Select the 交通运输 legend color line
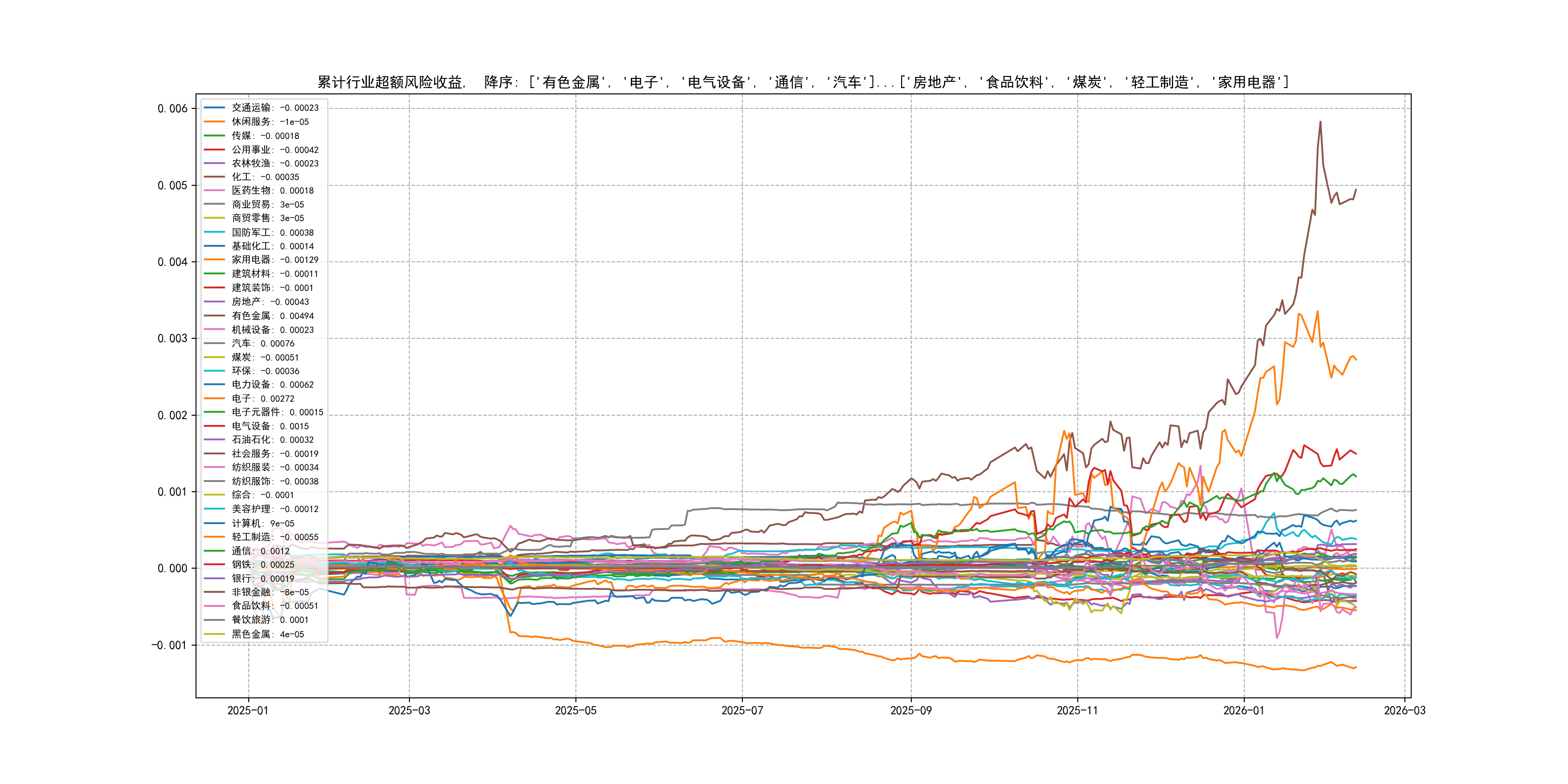The height and width of the screenshot is (784, 1568). pos(214,108)
